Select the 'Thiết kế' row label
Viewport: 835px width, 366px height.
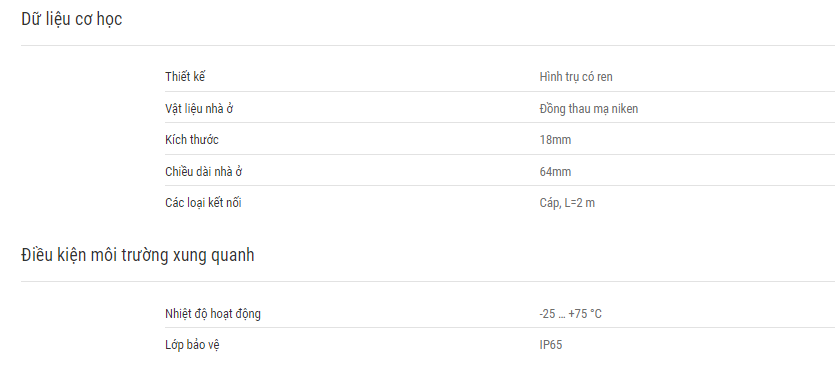(185, 77)
